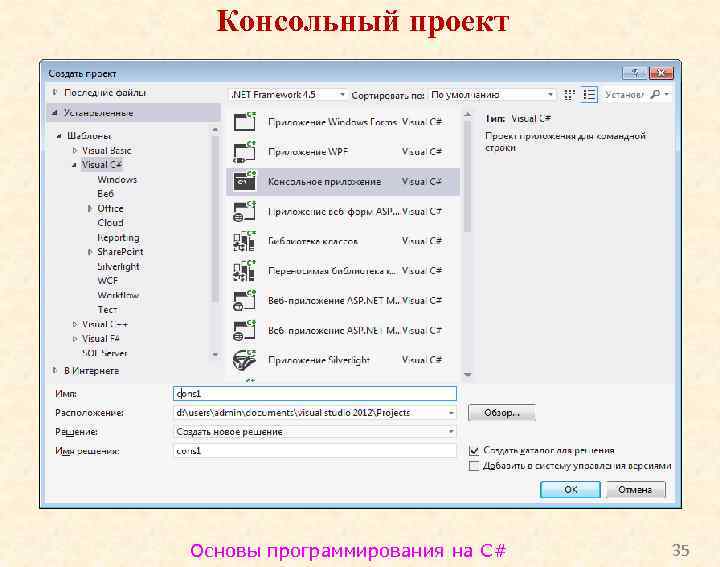Click the second ASP.NET MVC web app icon

pos(244,331)
